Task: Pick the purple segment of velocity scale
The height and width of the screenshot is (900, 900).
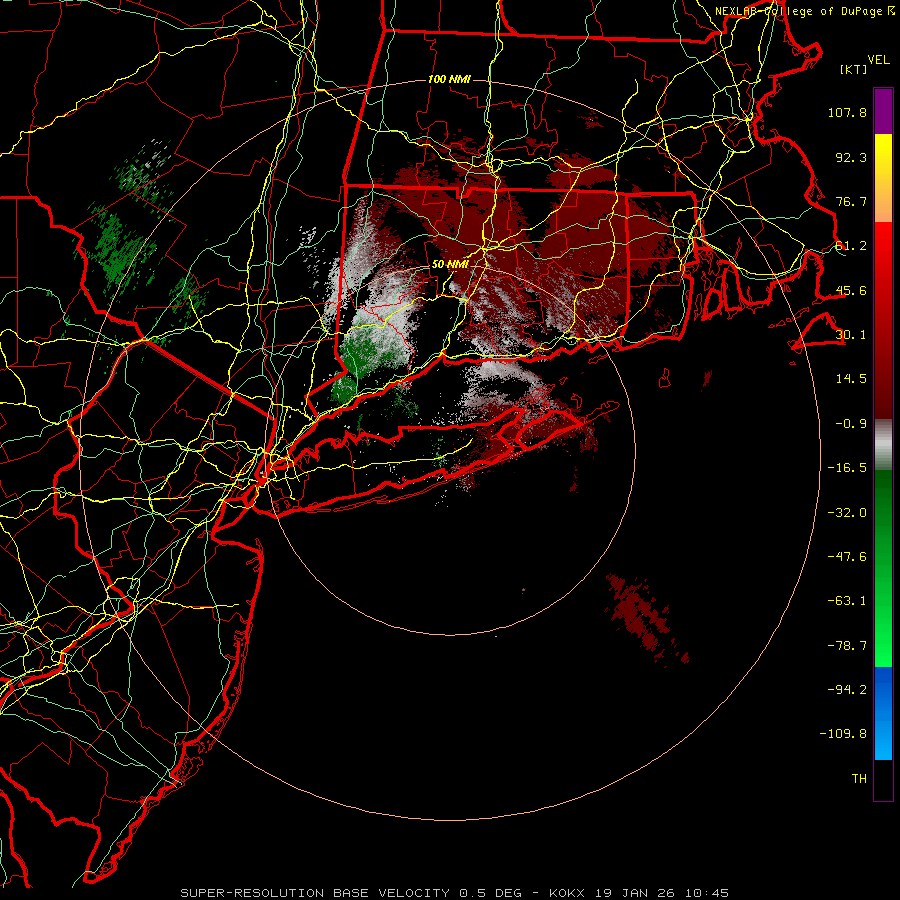Action: (883, 112)
